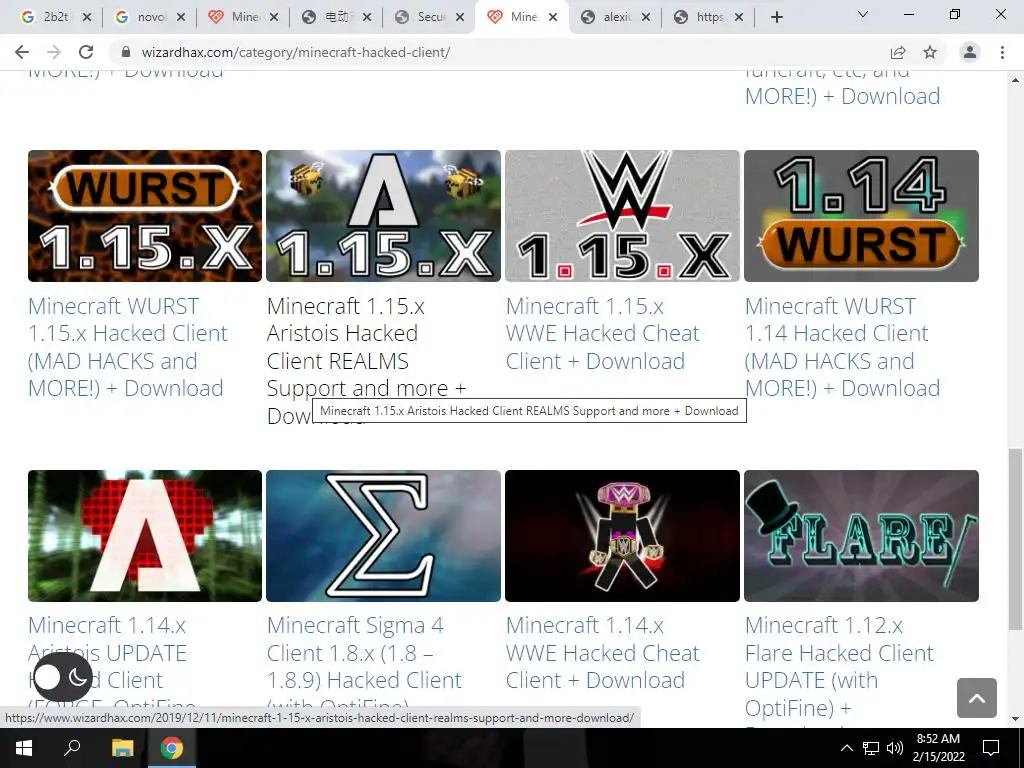1024x768 pixels.
Task: Show hidden system tray icons
Action: (846, 748)
